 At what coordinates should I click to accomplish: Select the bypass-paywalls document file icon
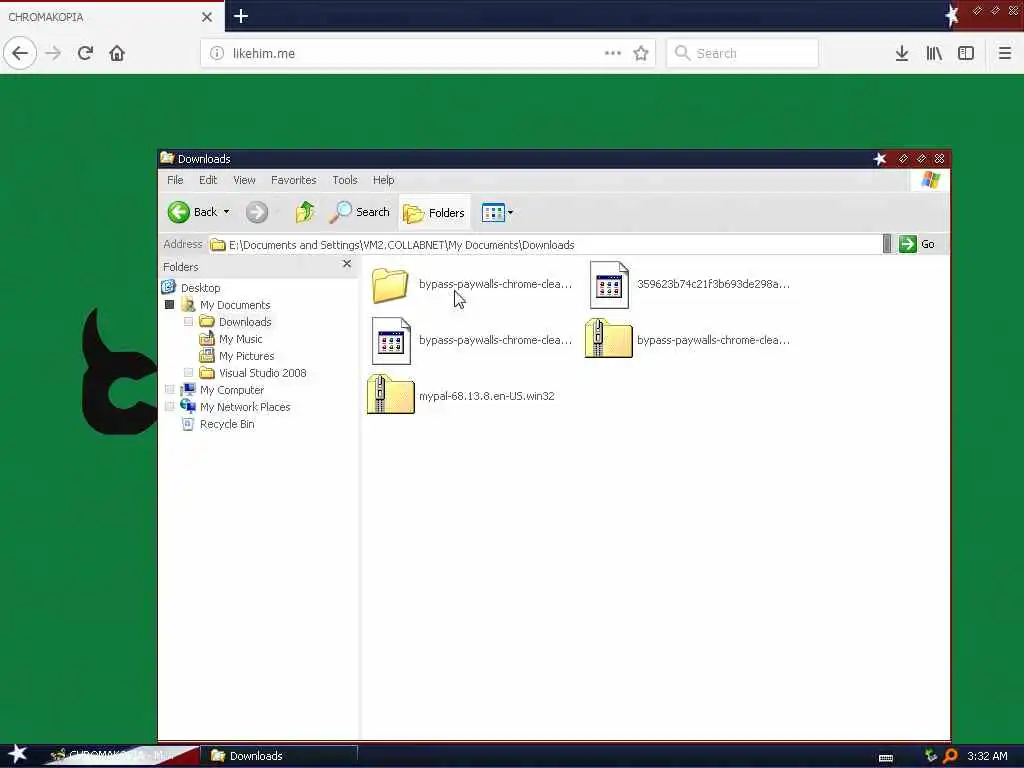(x=391, y=340)
